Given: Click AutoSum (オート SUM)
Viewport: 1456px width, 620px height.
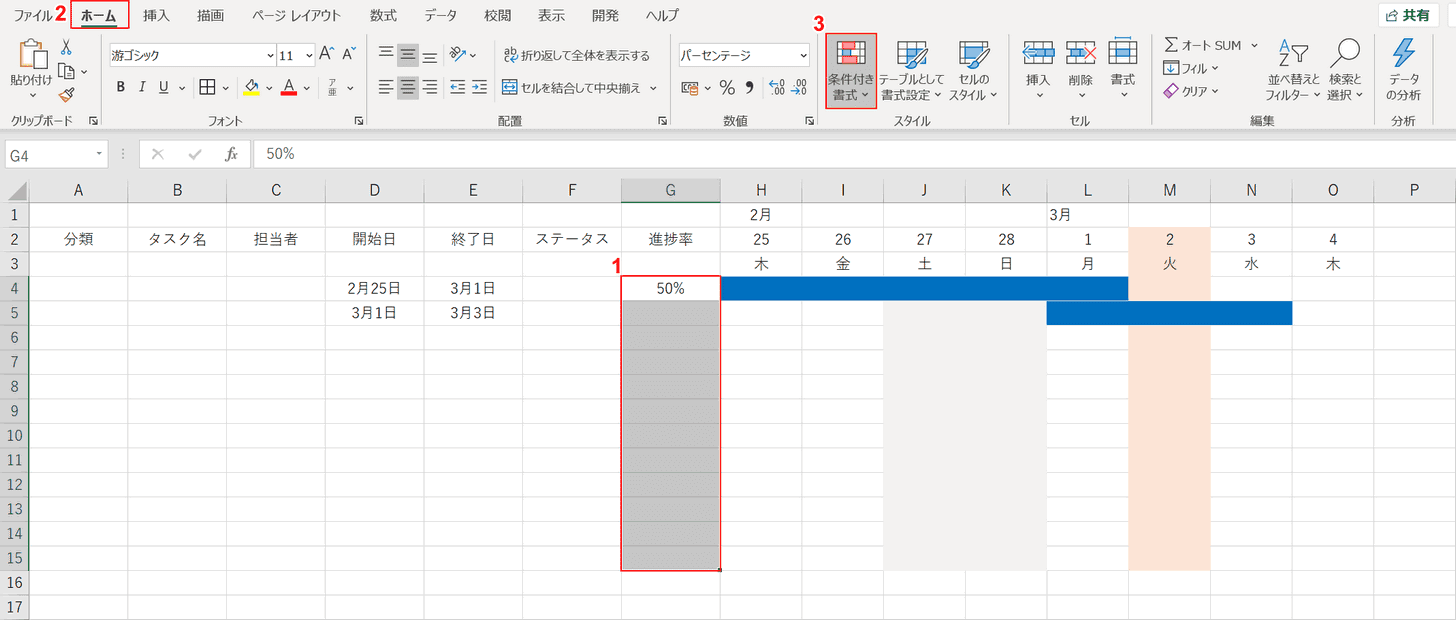Looking at the screenshot, I should click(x=1202, y=45).
